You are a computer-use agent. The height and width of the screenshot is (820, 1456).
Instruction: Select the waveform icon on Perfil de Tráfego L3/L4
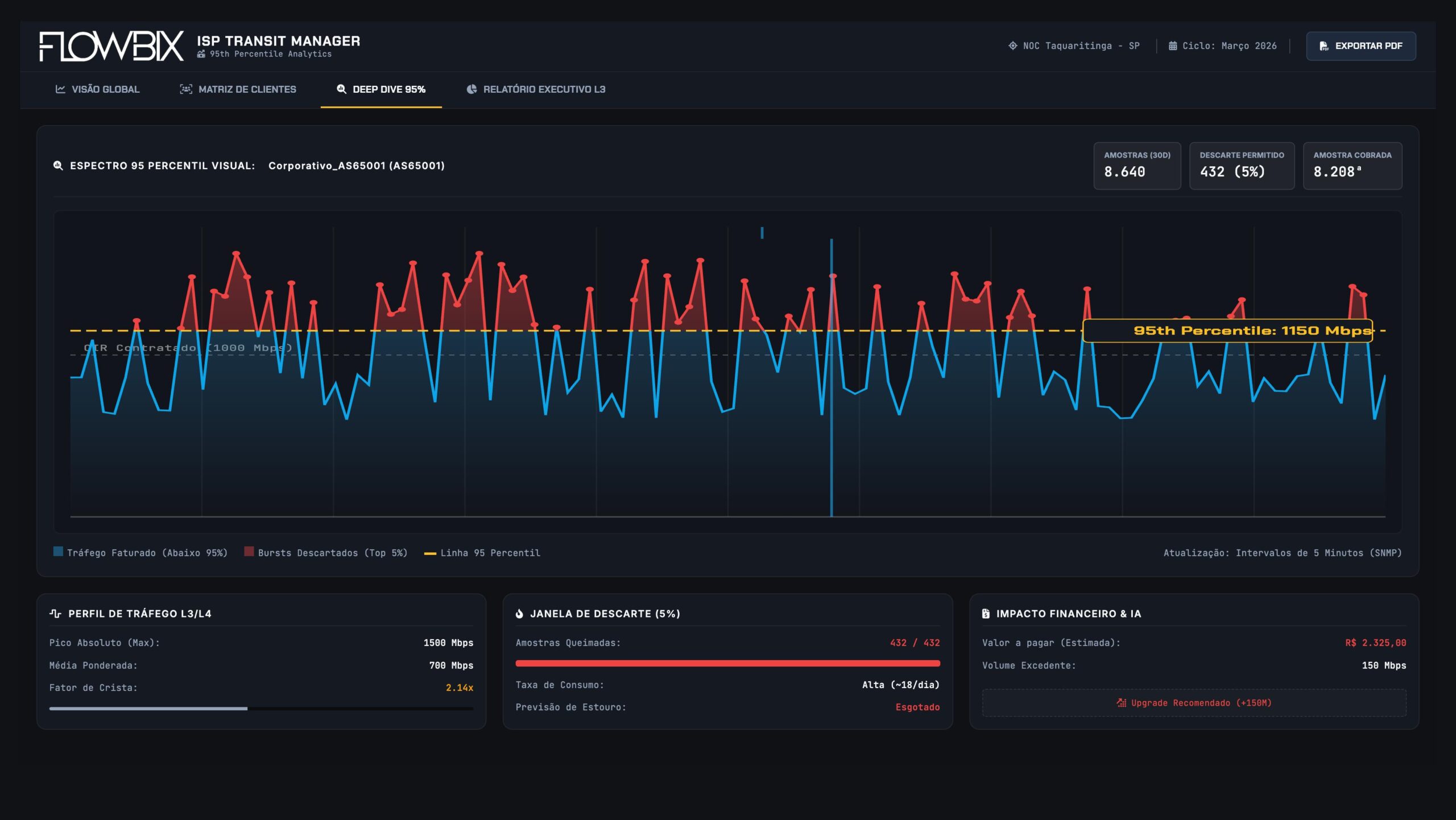(56, 613)
